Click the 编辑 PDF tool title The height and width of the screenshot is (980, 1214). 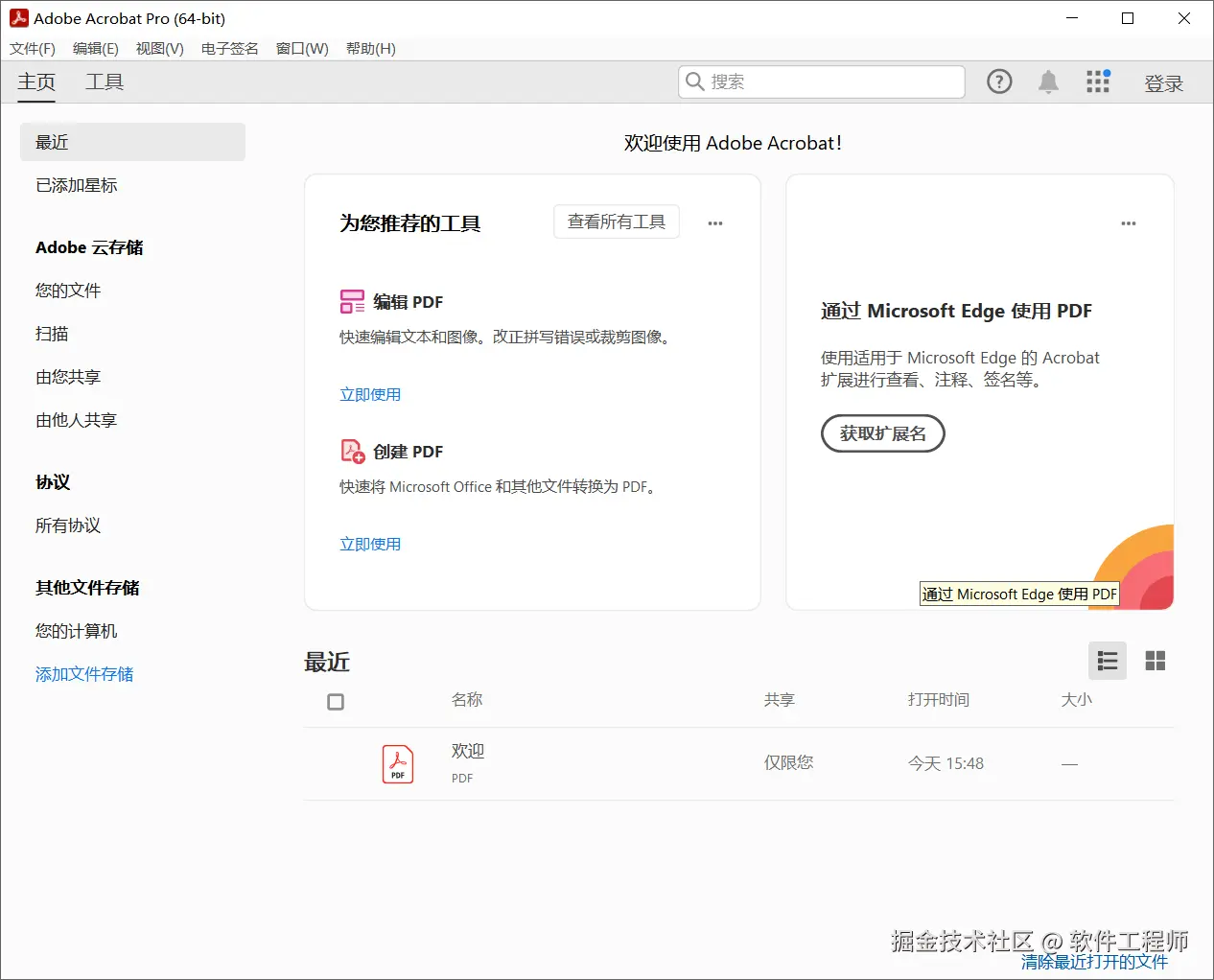tap(409, 302)
